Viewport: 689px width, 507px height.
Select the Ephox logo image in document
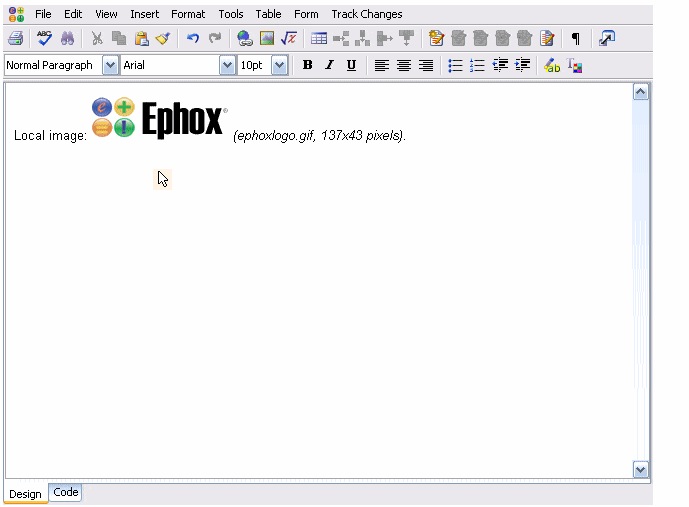pyautogui.click(x=160, y=118)
